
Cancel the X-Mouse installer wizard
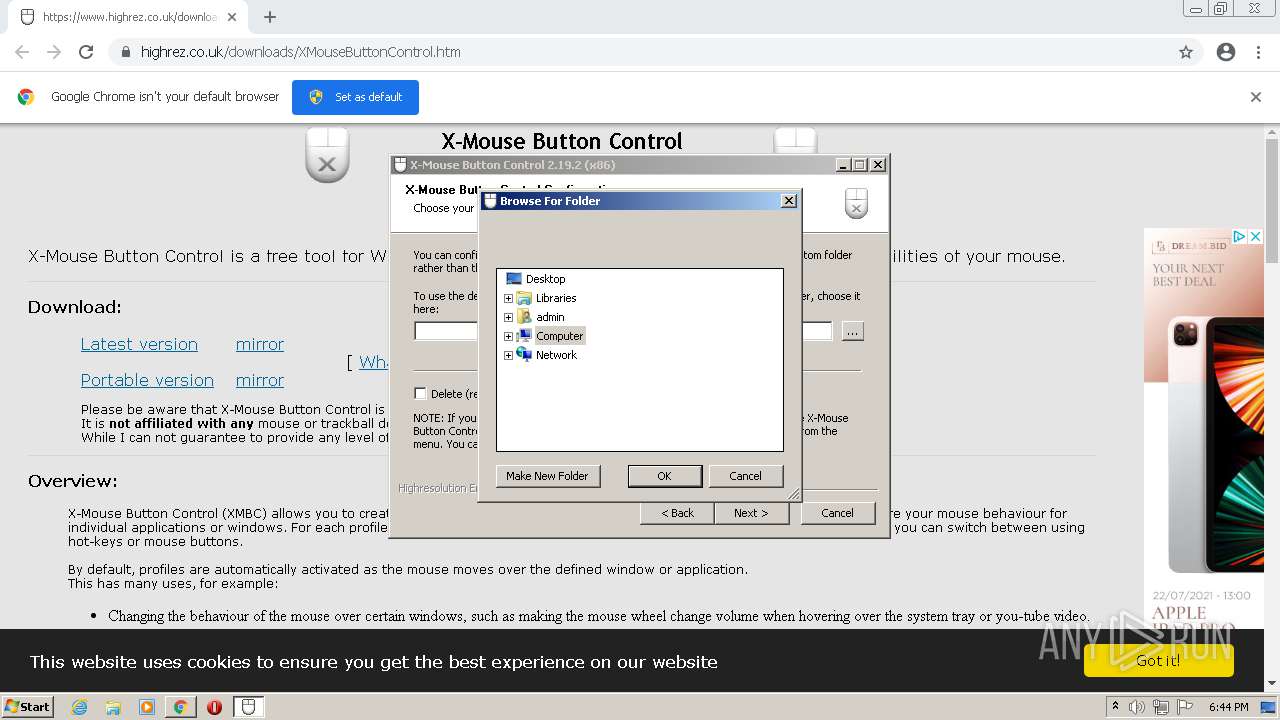pyautogui.click(x=837, y=513)
